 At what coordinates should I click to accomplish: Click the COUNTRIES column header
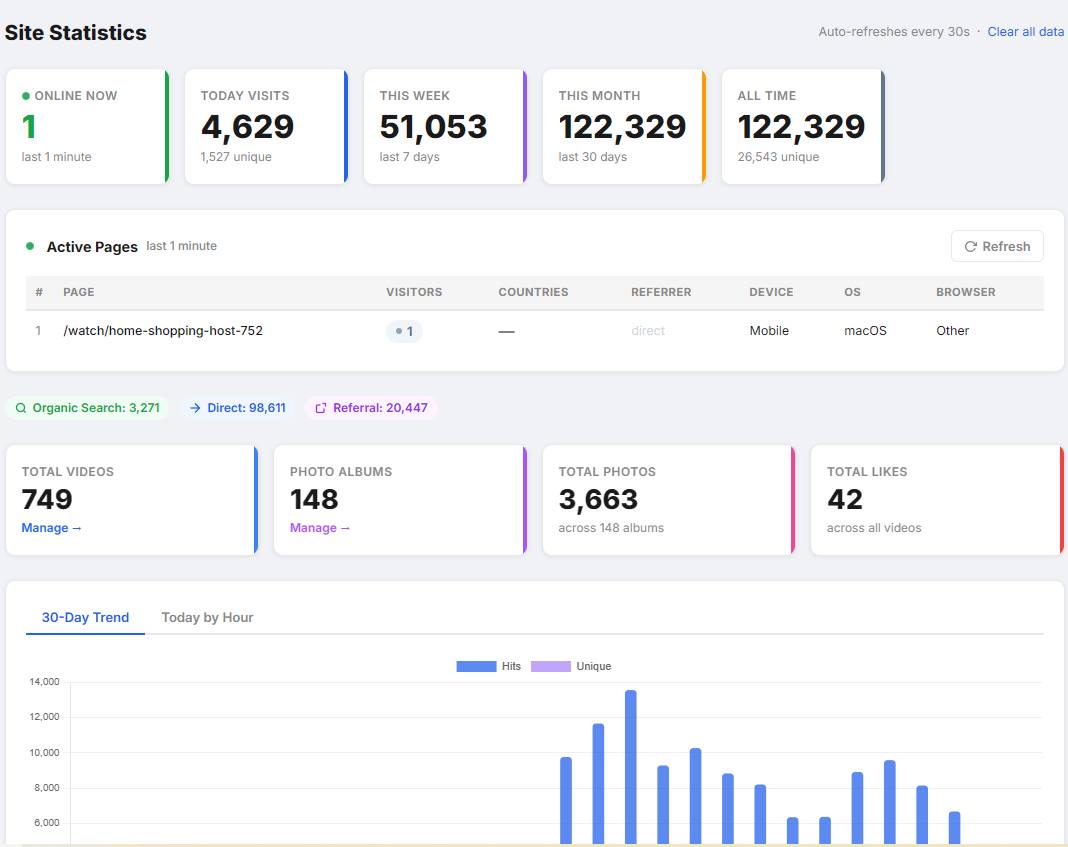click(533, 292)
